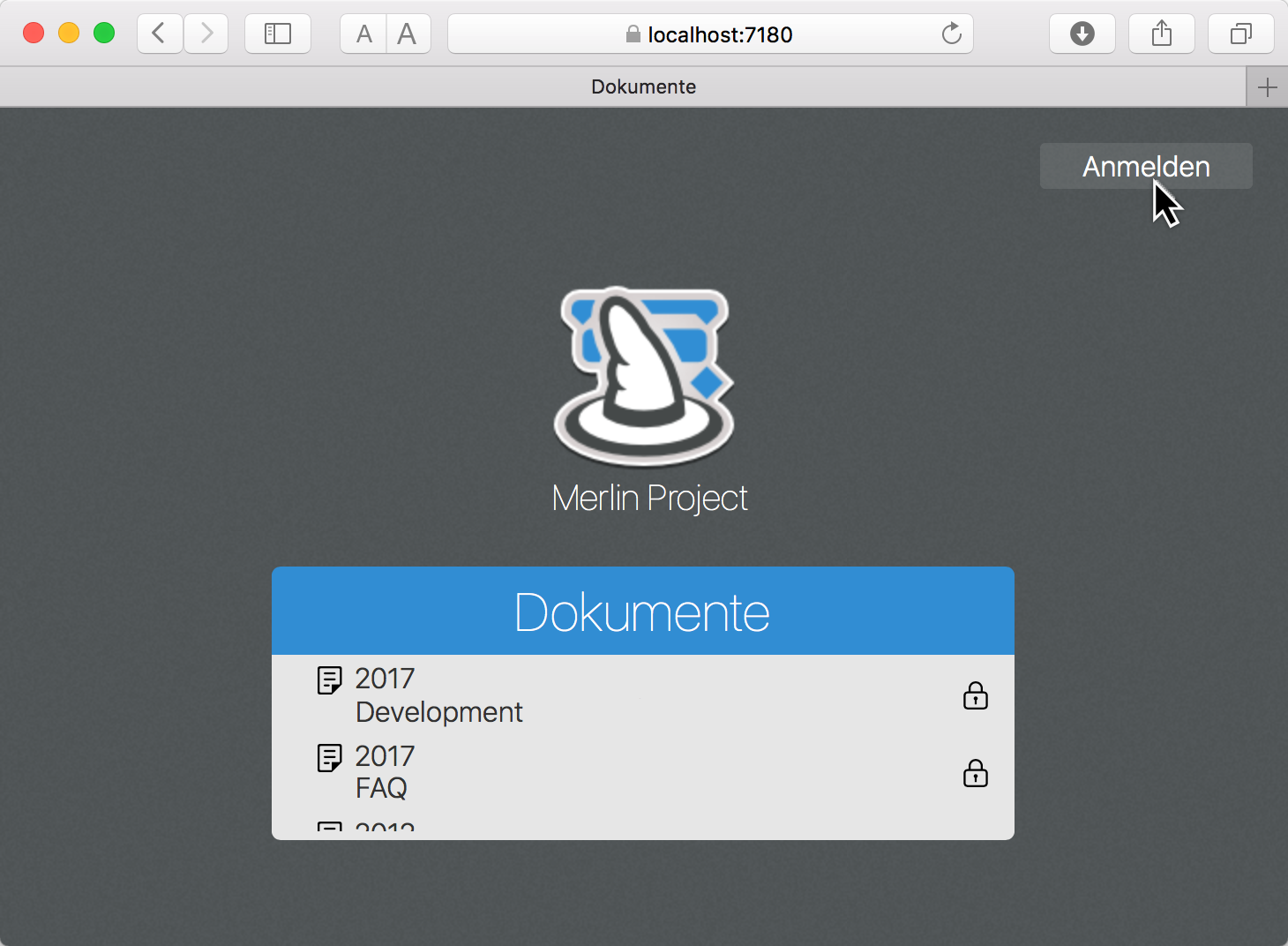This screenshot has height=946, width=1288.
Task: Add a new tab with plus button
Action: click(1267, 87)
